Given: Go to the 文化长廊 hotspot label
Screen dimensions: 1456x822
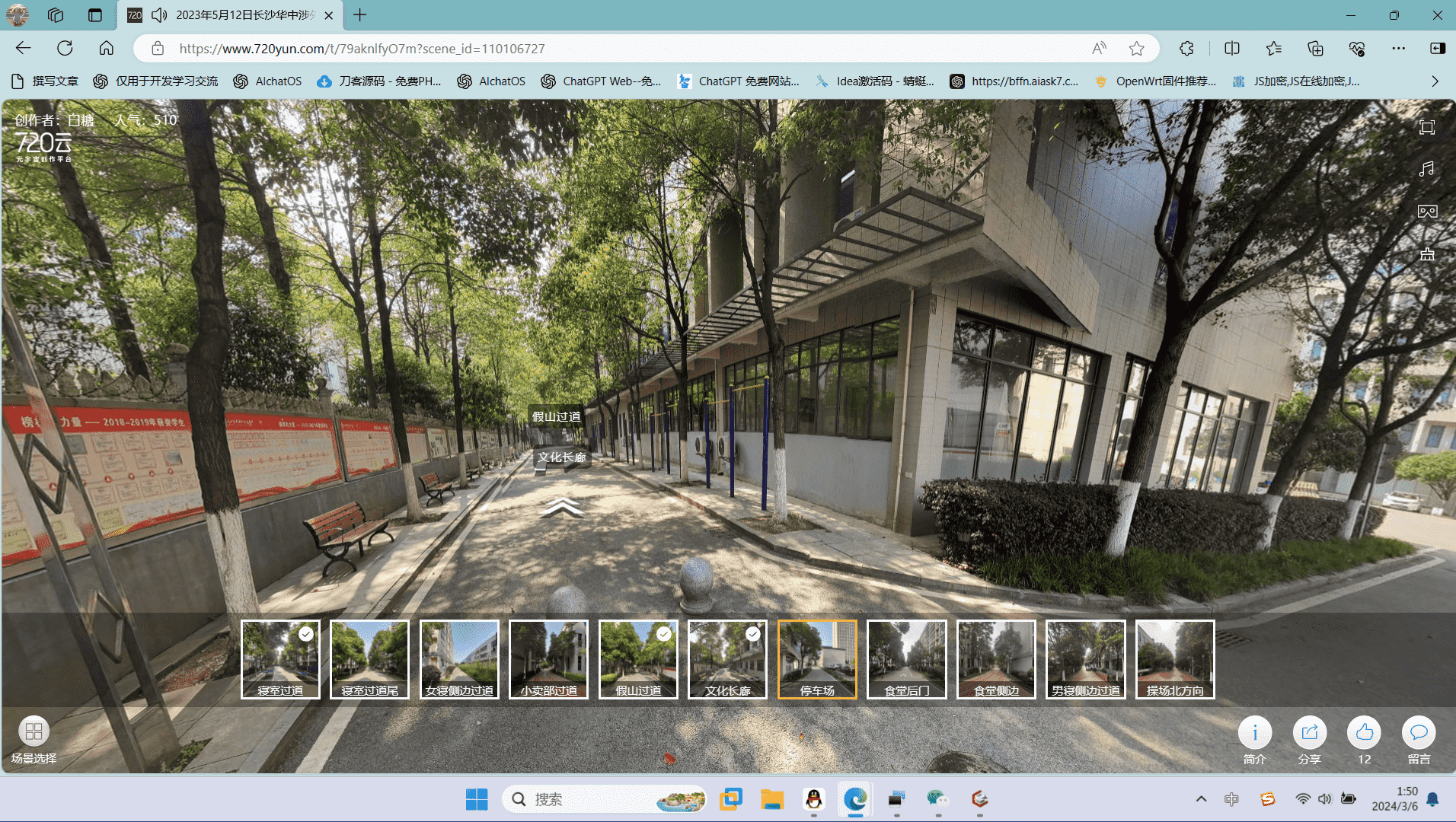Looking at the screenshot, I should tap(562, 457).
